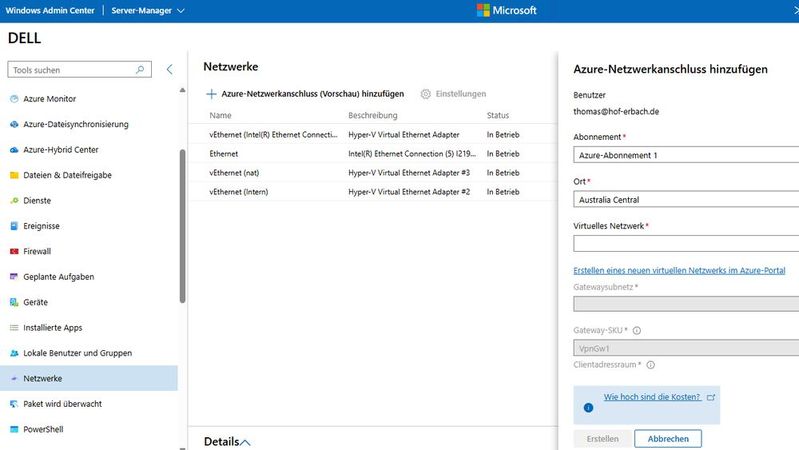This screenshot has width=799, height=450.
Task: Click the Einstellungen gear icon
Action: click(x=425, y=94)
